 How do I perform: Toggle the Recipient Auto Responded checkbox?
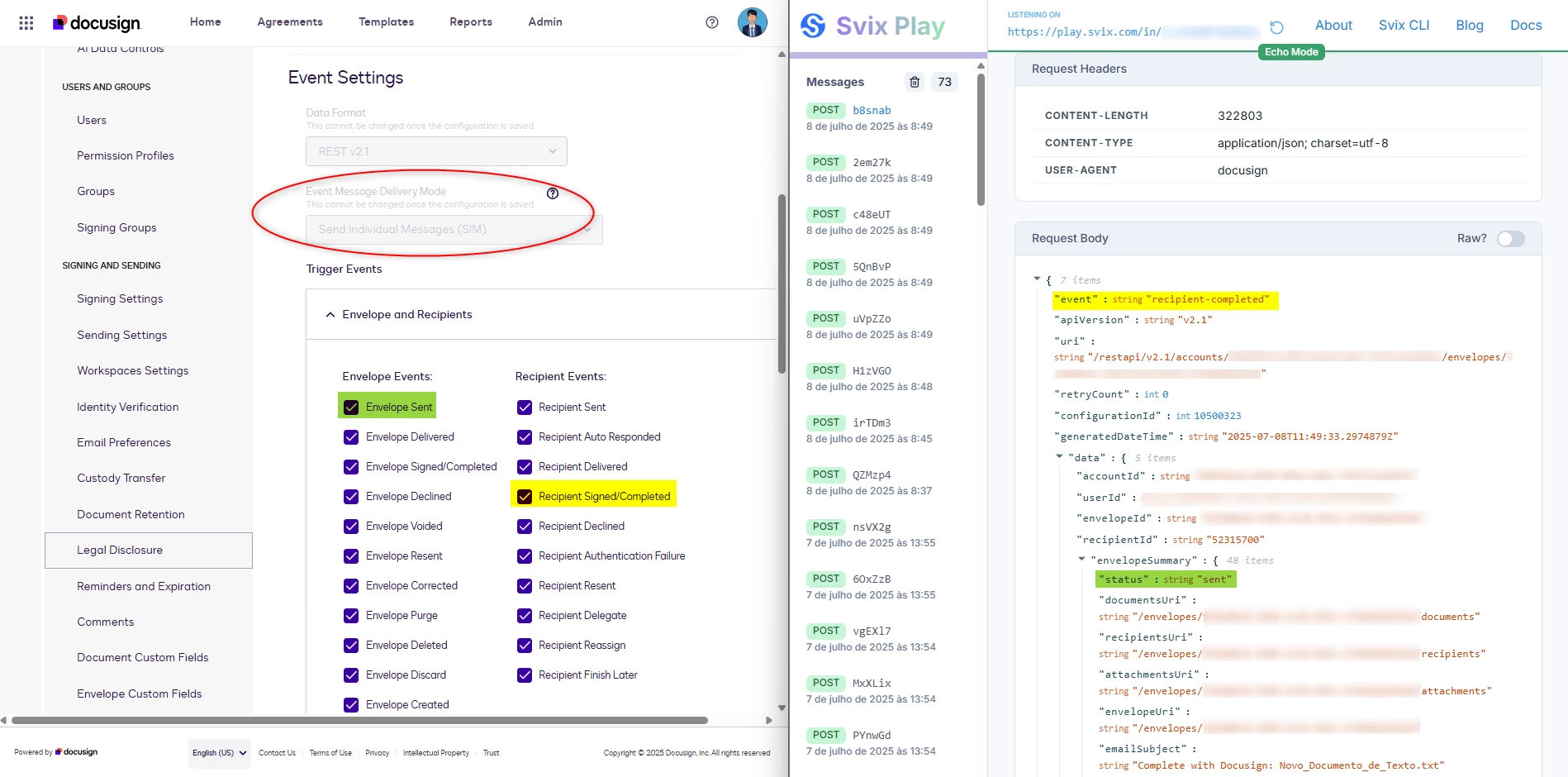tap(525, 437)
